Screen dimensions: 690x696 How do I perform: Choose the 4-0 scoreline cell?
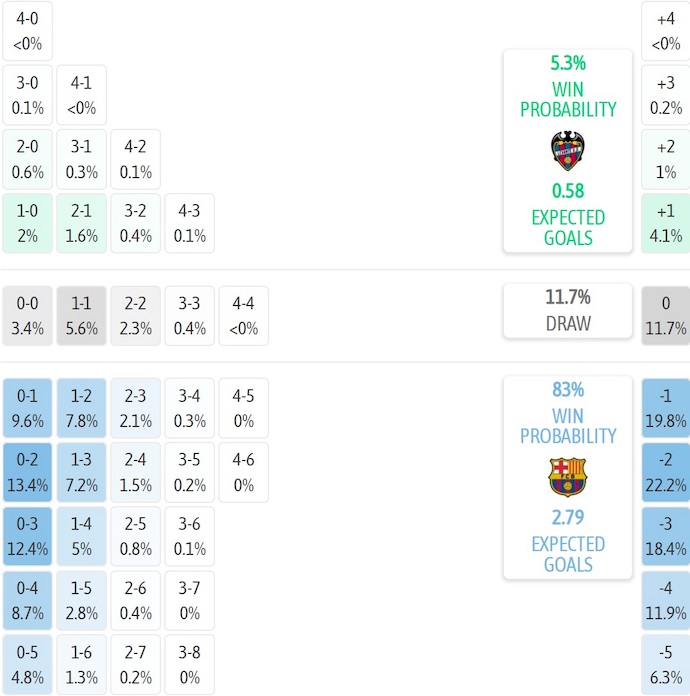click(x=28, y=31)
